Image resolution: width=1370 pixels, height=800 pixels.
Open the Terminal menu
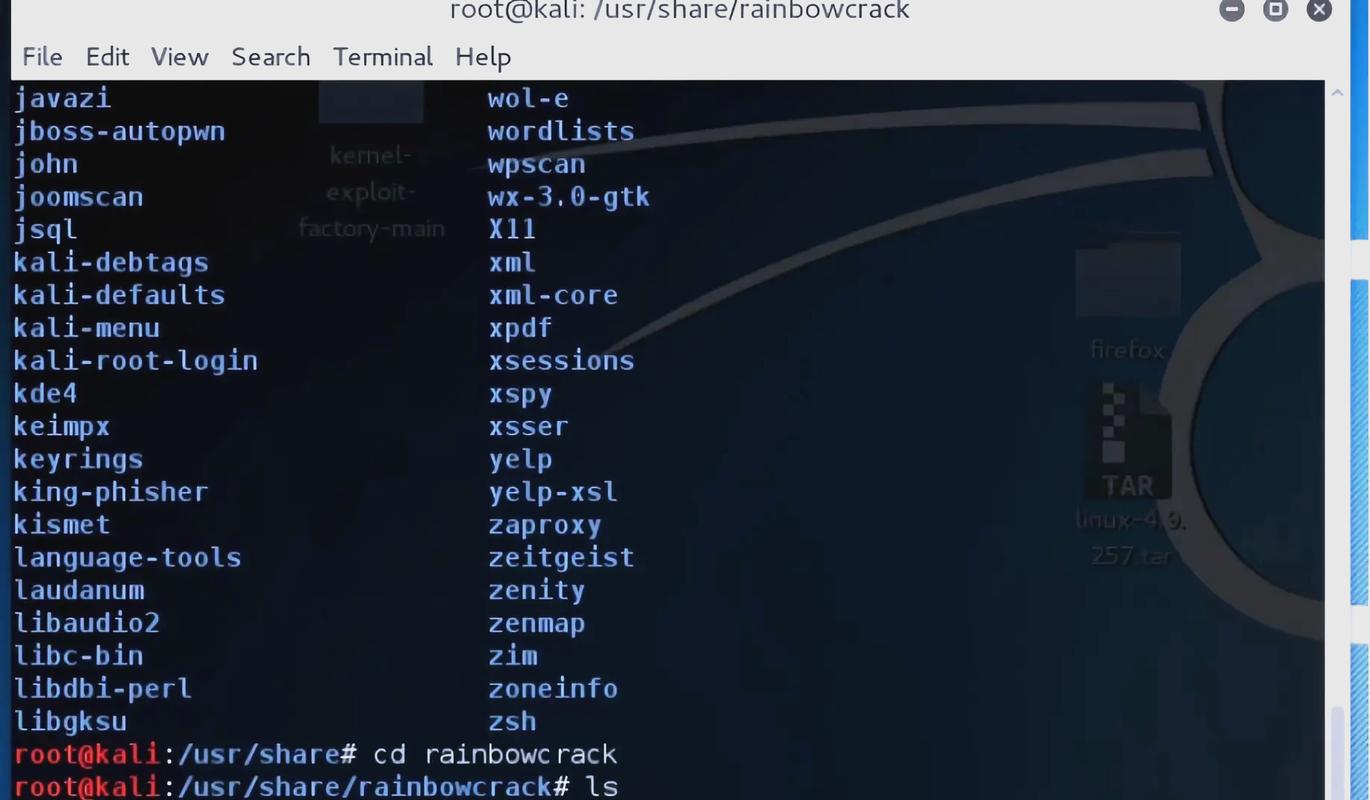coord(383,57)
